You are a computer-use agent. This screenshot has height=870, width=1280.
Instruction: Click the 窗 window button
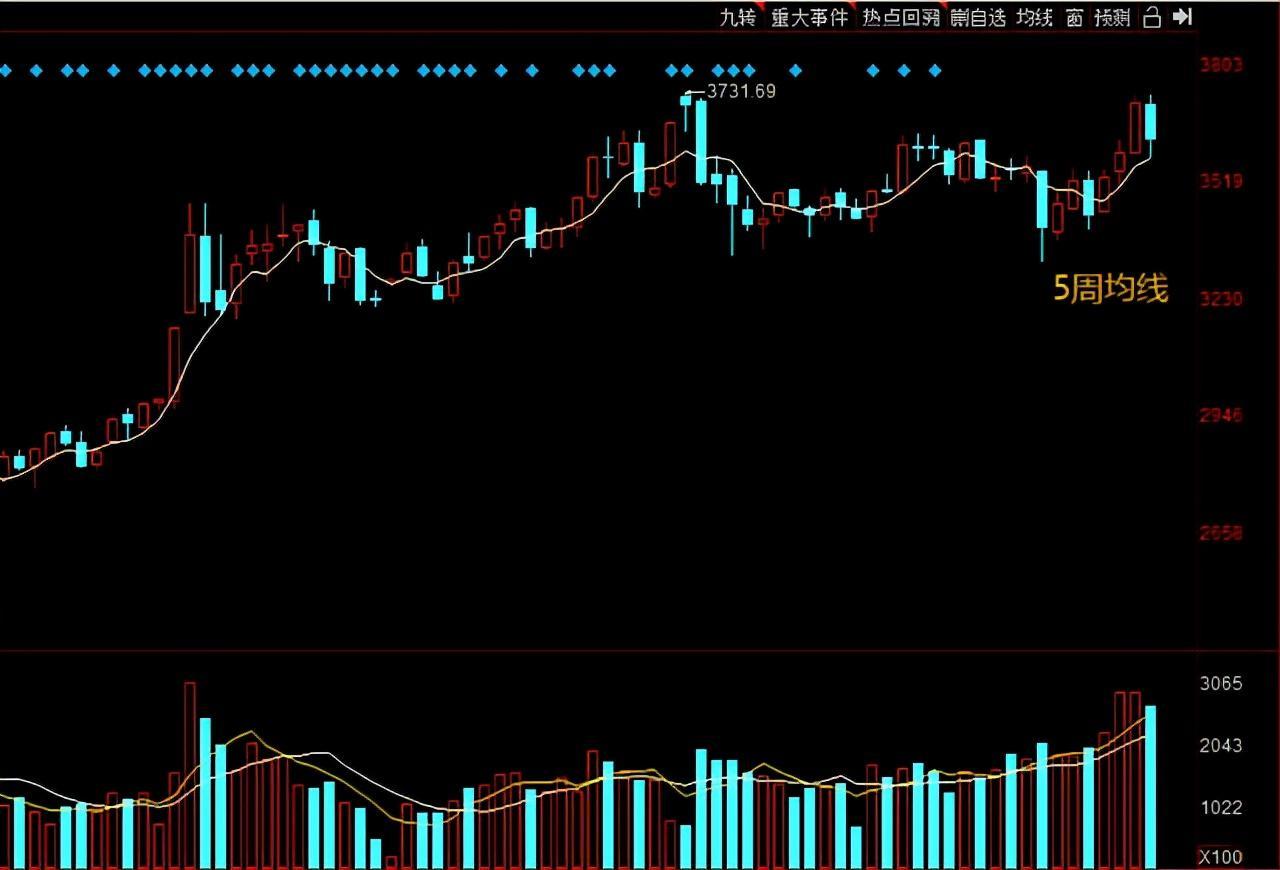(x=1074, y=17)
